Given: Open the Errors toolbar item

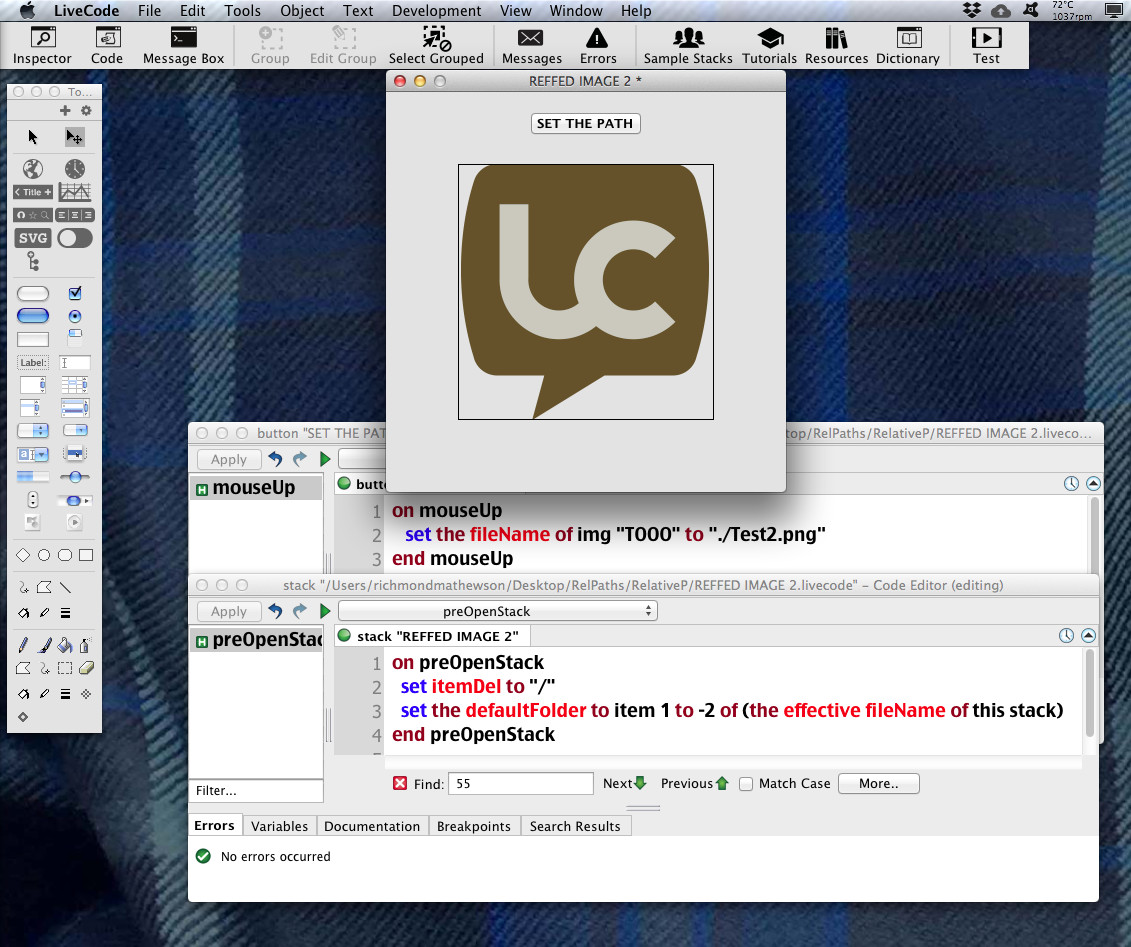Looking at the screenshot, I should pos(598,46).
